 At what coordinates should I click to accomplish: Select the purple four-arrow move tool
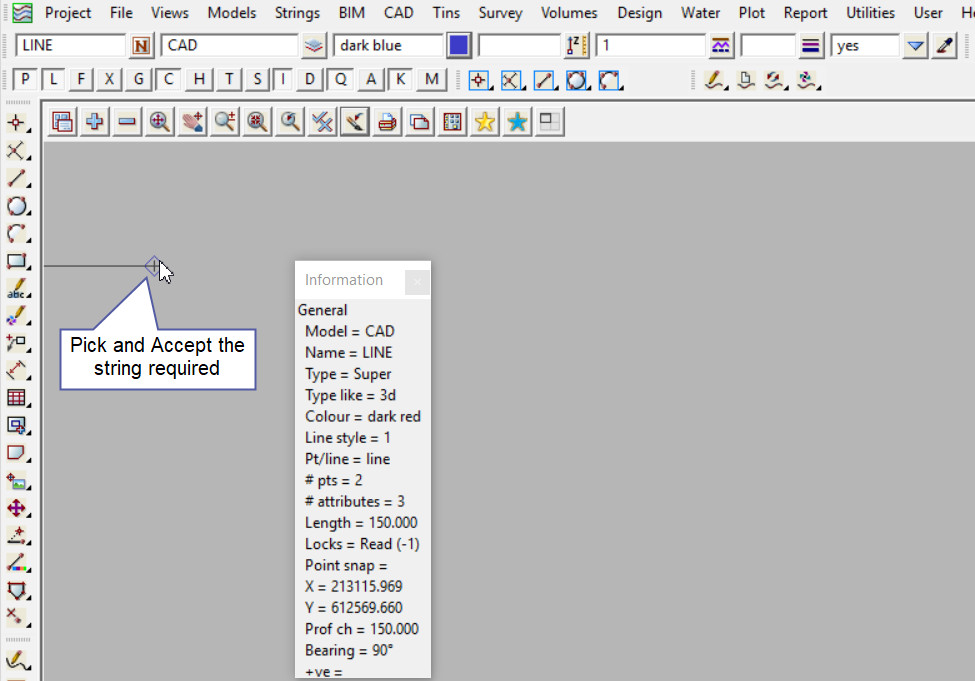(x=16, y=508)
